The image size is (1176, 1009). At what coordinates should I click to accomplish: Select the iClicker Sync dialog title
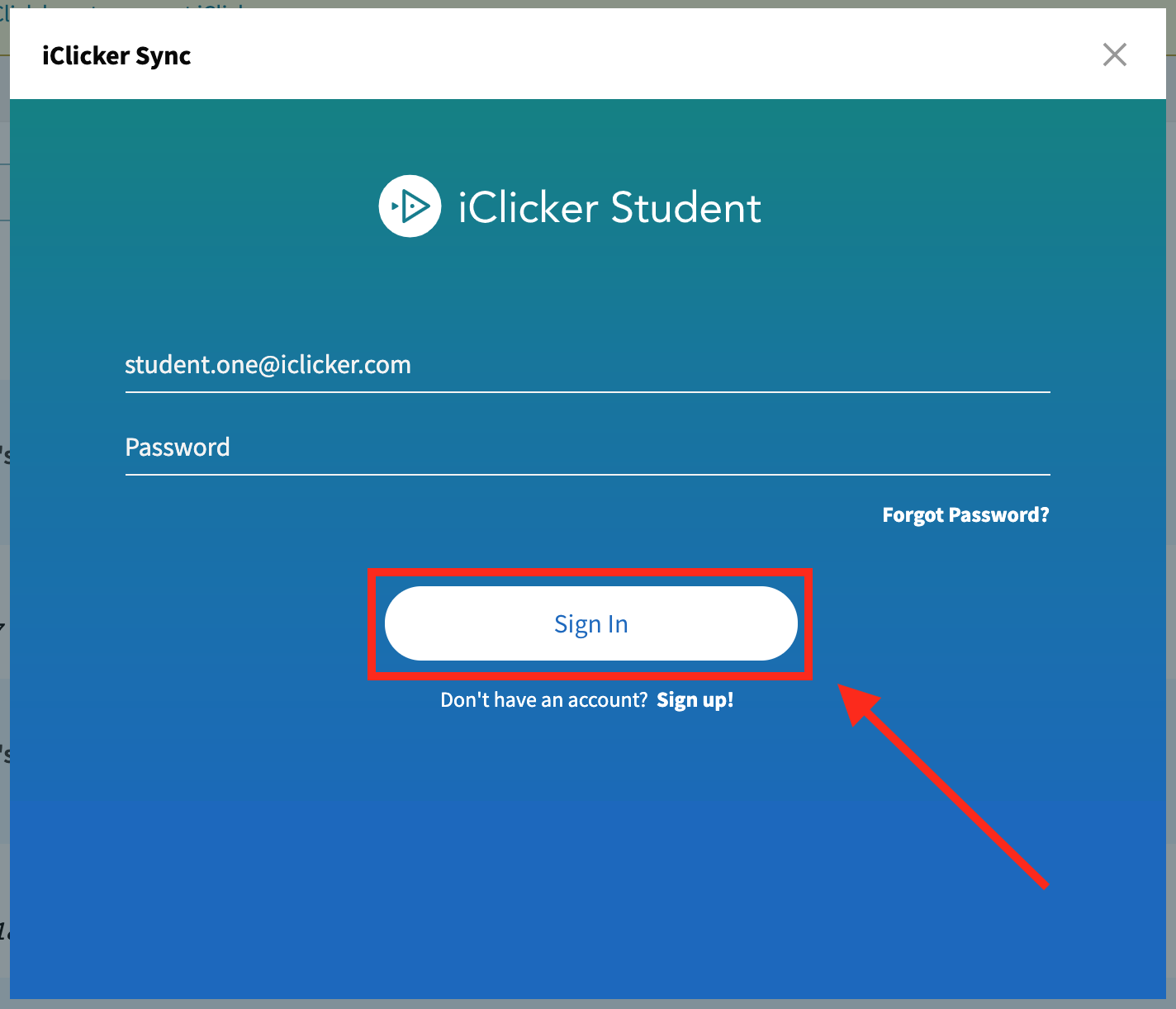coord(116,55)
